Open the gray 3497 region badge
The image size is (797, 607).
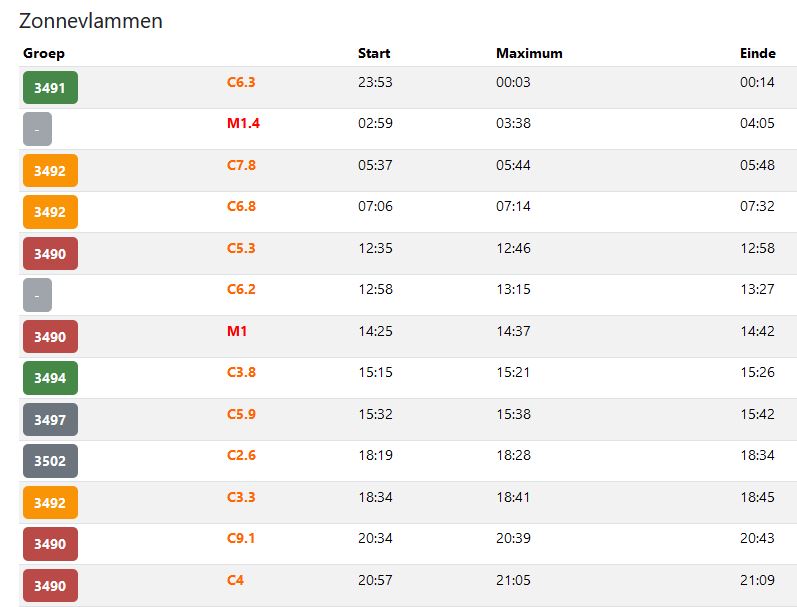tap(49, 420)
